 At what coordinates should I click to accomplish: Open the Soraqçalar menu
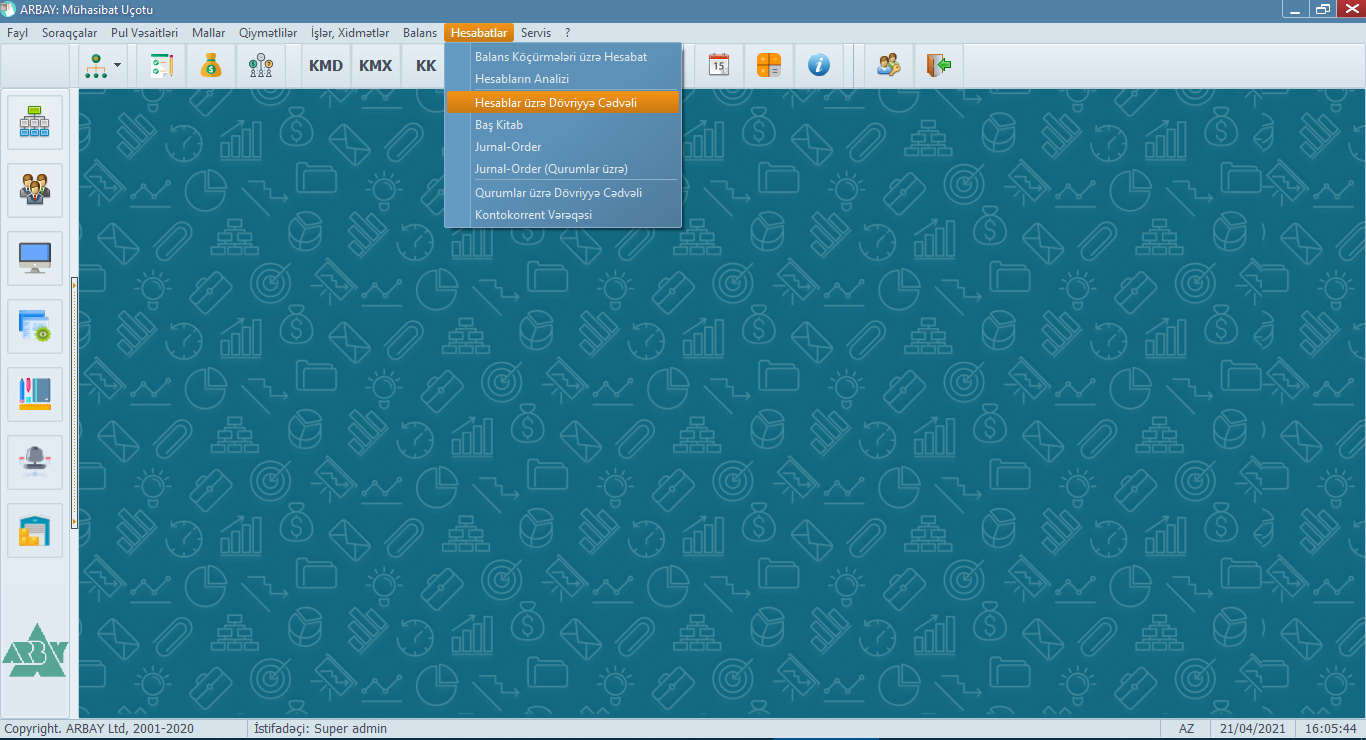tap(69, 33)
